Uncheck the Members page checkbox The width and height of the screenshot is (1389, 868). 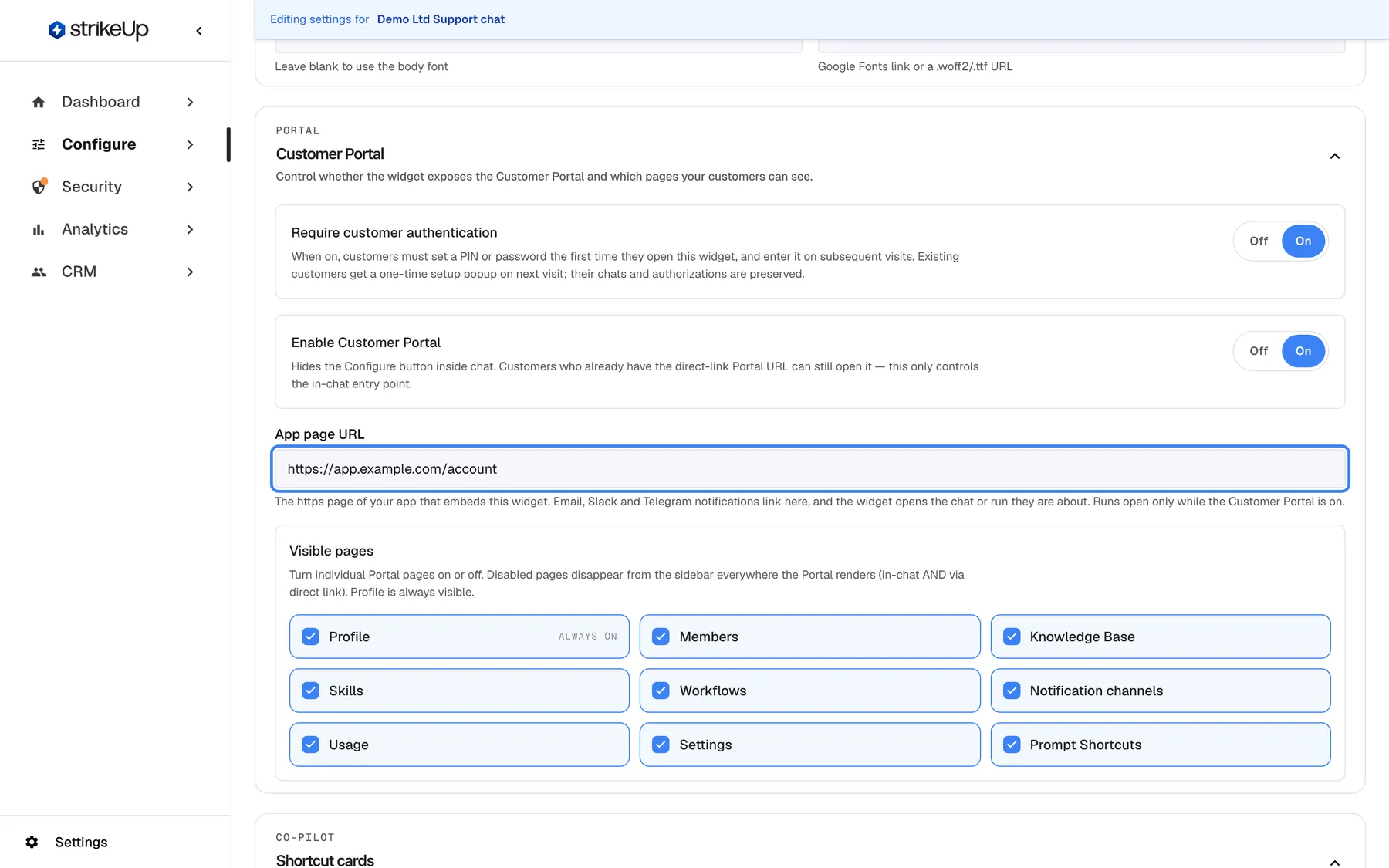coord(661,637)
